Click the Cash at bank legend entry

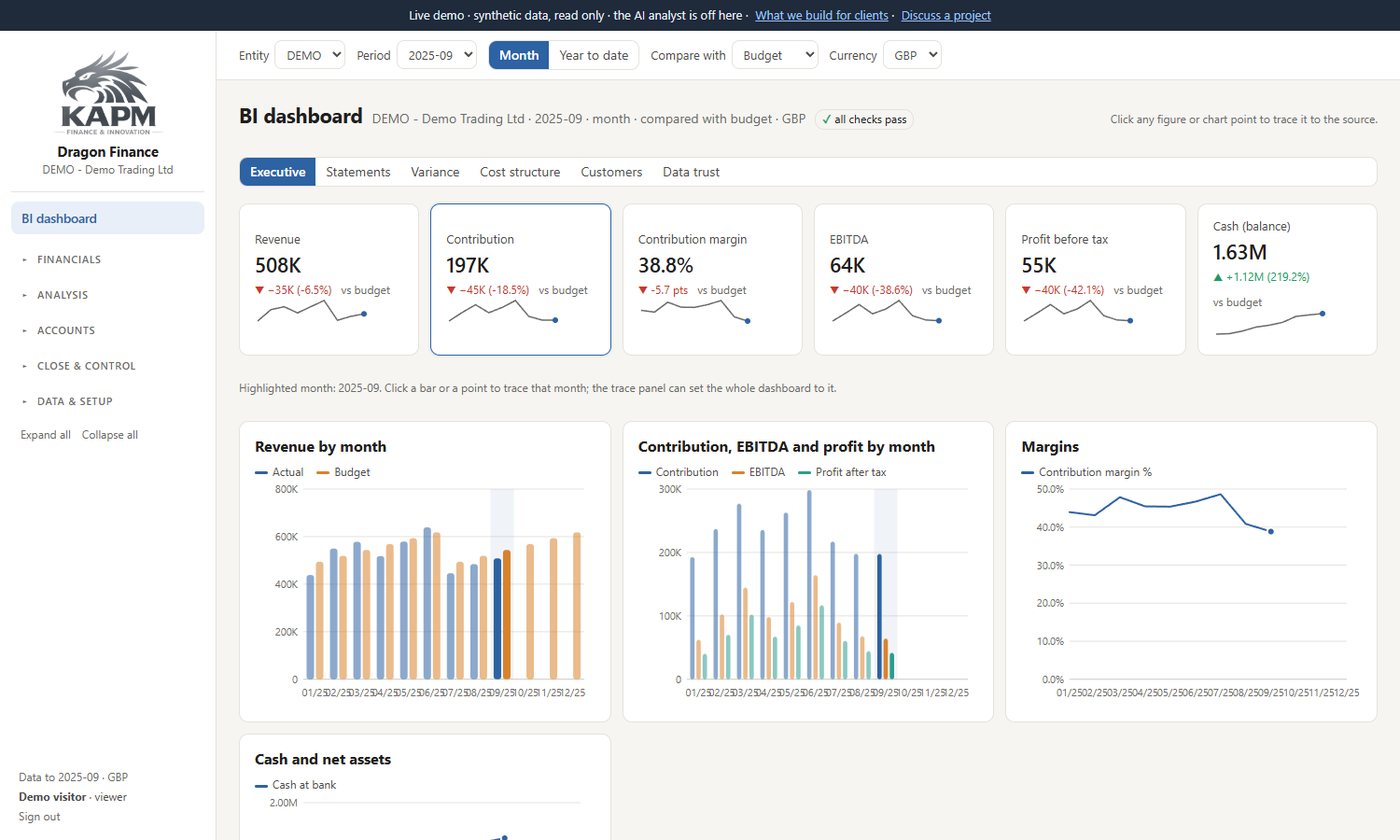point(295,785)
